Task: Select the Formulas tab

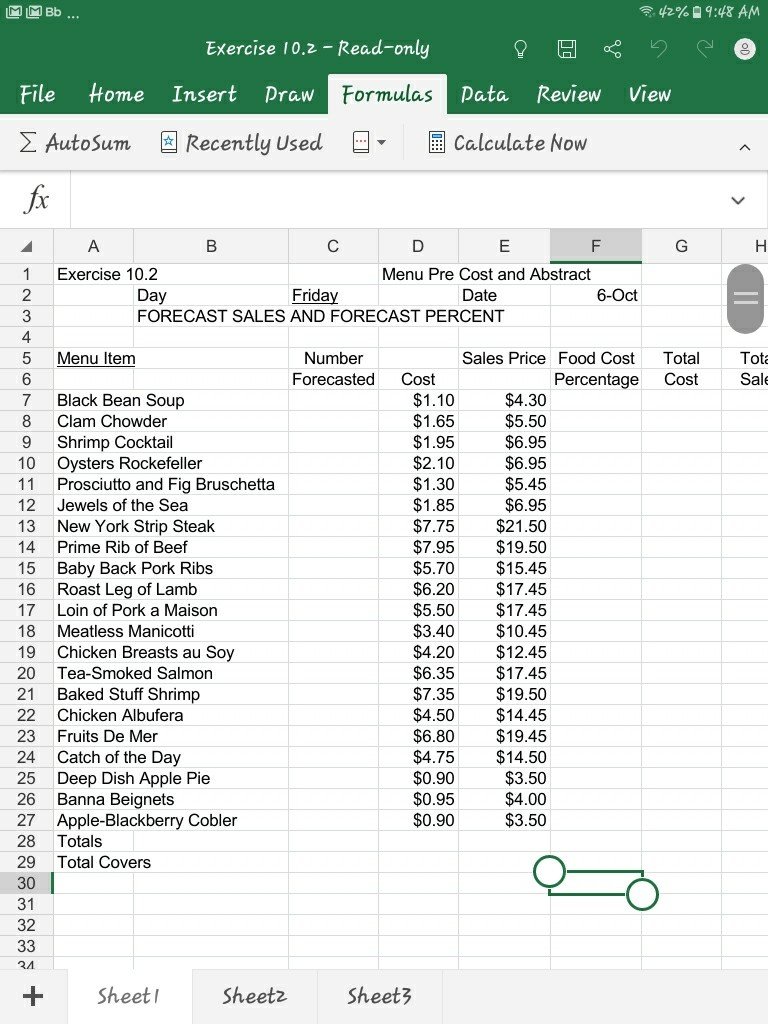Action: coord(387,94)
